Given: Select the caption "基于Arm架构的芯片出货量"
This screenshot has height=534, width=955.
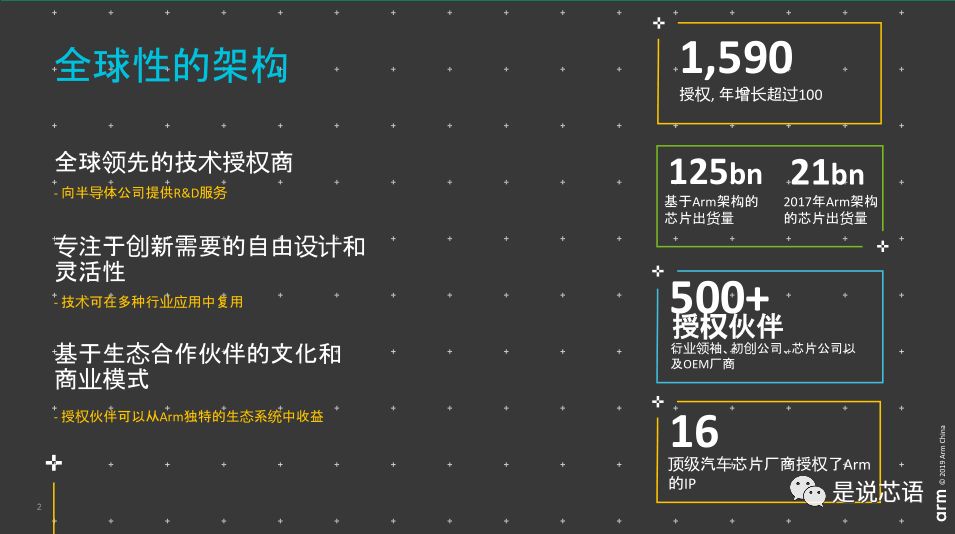Looking at the screenshot, I should 711,210.
